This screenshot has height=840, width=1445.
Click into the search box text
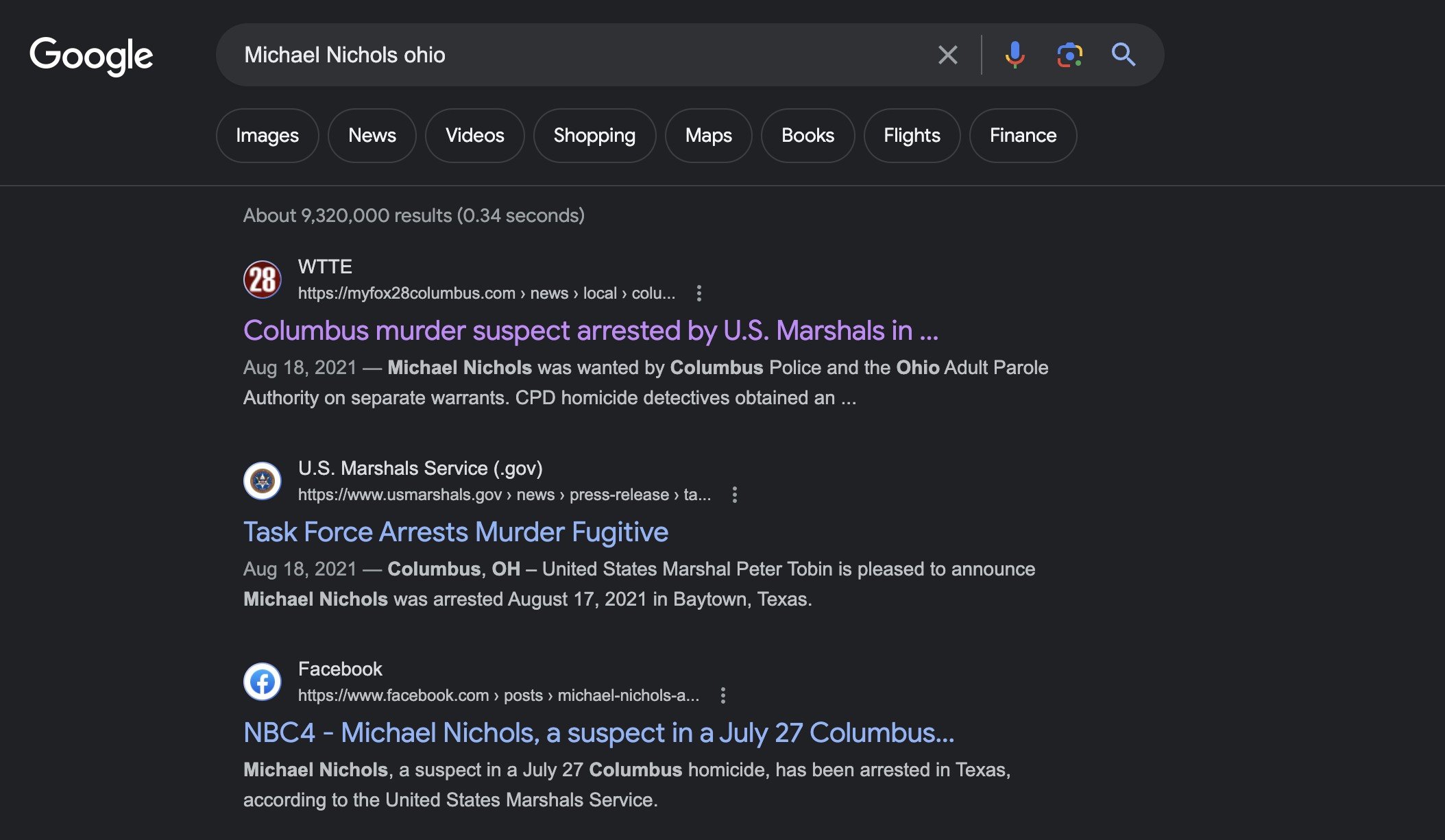[x=345, y=55]
